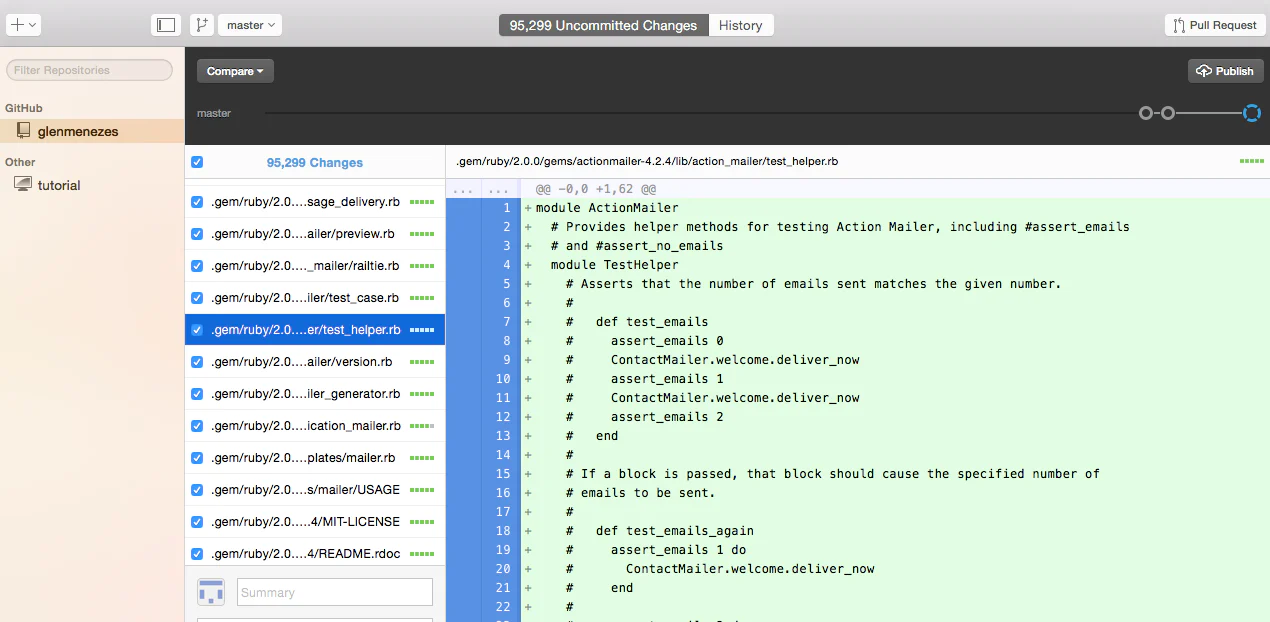Switch to 95,299 Uncommitted Changes tab
Viewport: 1270px width, 622px height.
pyautogui.click(x=603, y=25)
